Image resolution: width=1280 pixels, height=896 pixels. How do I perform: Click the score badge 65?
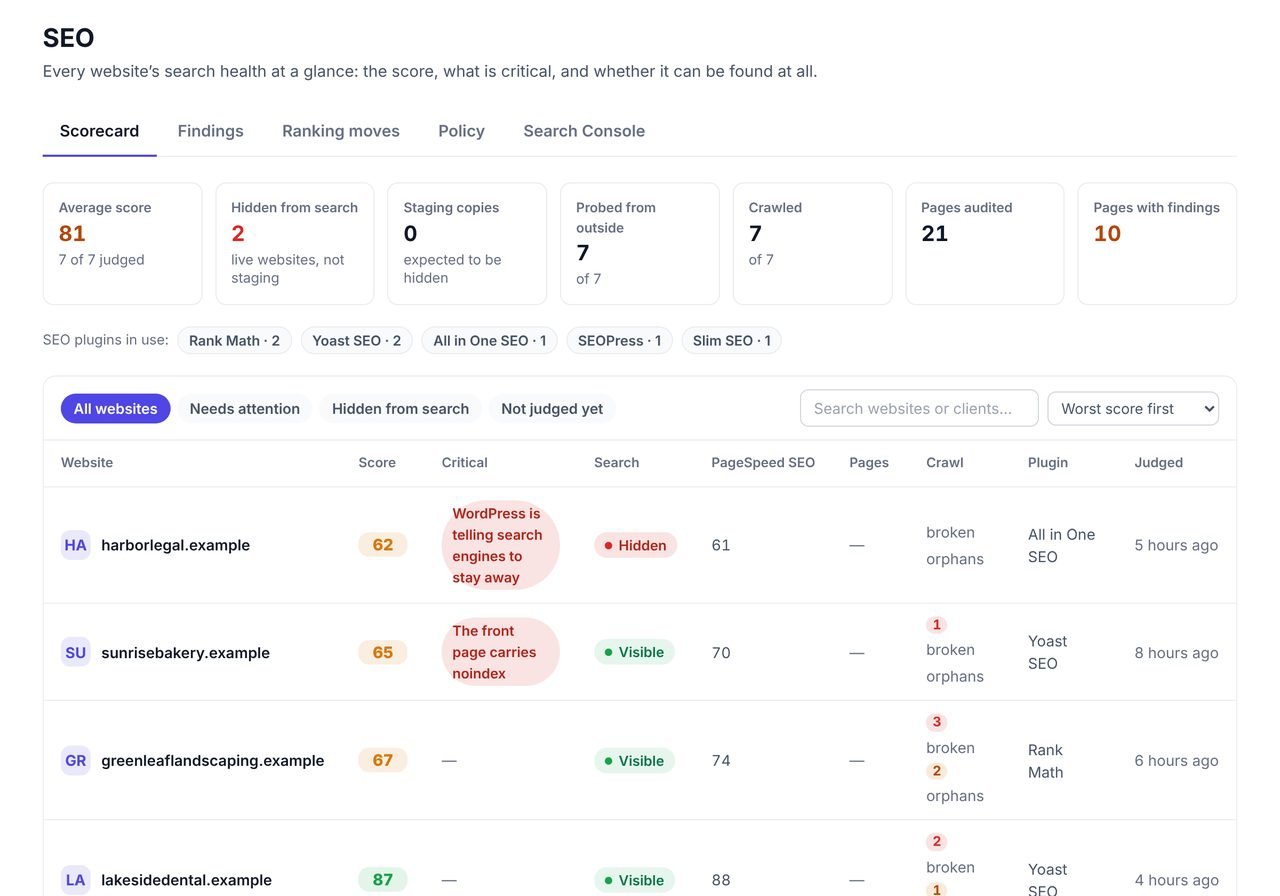(383, 652)
